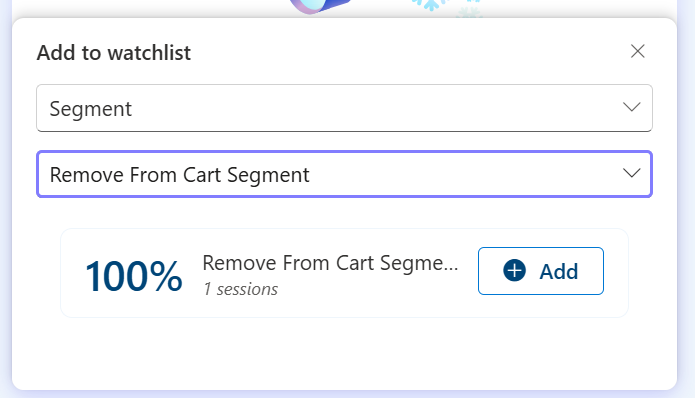The width and height of the screenshot is (695, 398).
Task: Click Remove From Cart Segment selected text
Action: pos(180,175)
